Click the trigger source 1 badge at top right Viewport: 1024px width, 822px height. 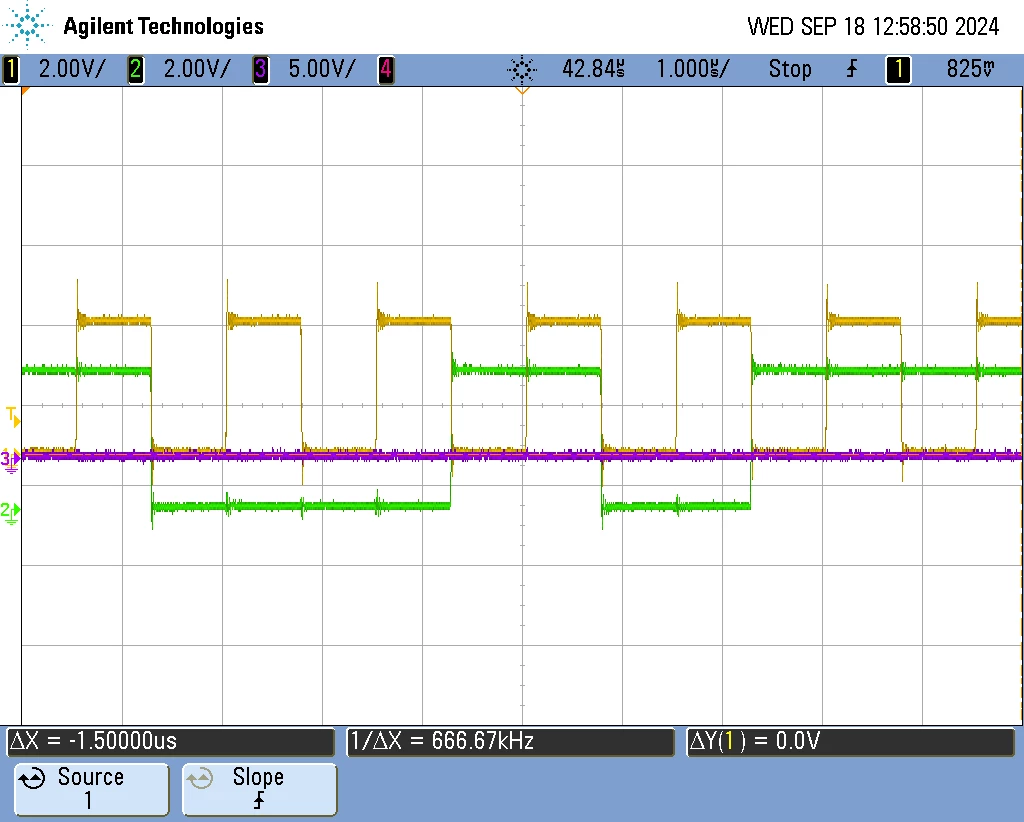[898, 69]
